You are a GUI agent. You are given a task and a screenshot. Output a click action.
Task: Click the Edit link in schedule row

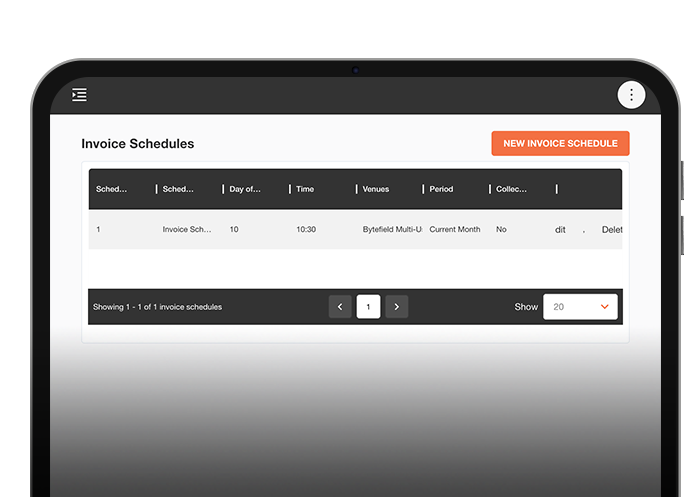(x=560, y=230)
